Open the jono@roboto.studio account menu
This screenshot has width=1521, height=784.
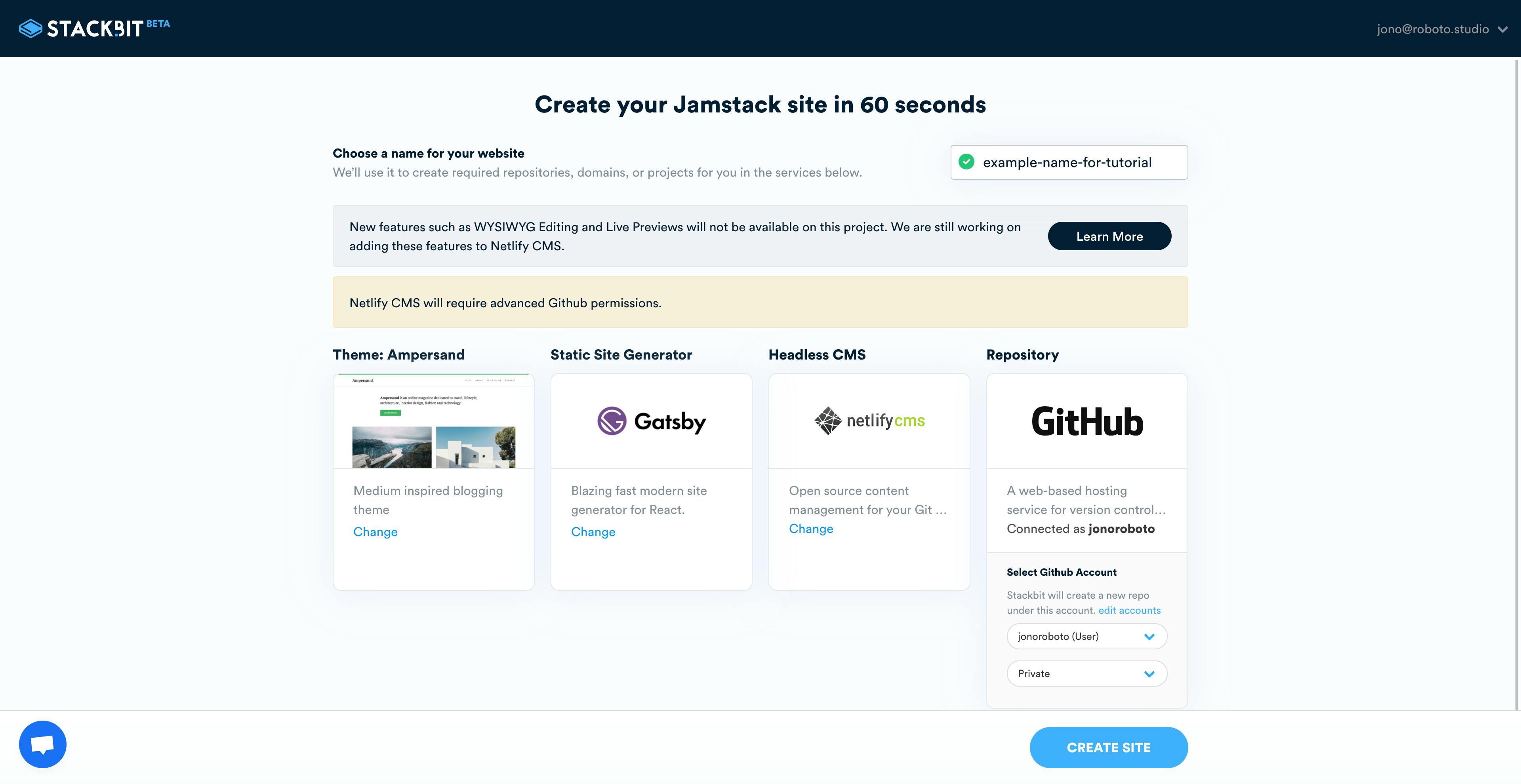(1442, 29)
